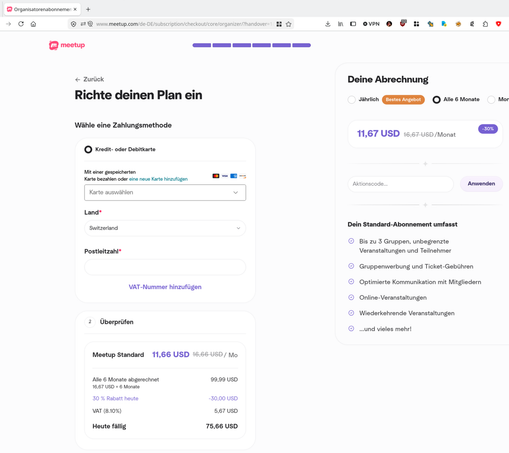The image size is (509, 453).
Task: Click checkmark icon beside Wiederkehrende Veranstaltungen
Action: [x=351, y=313]
